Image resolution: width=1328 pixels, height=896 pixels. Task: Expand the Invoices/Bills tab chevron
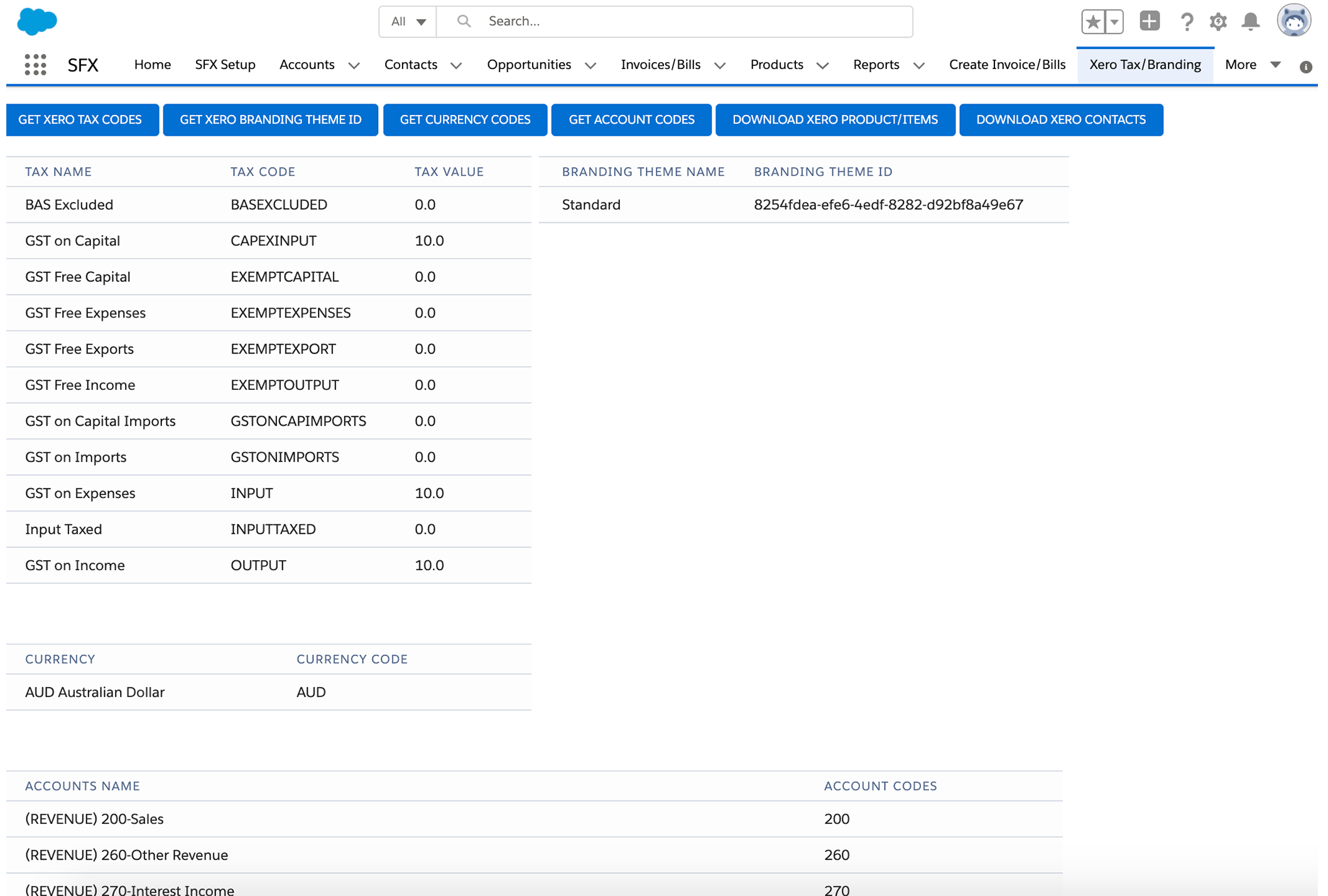click(x=720, y=65)
